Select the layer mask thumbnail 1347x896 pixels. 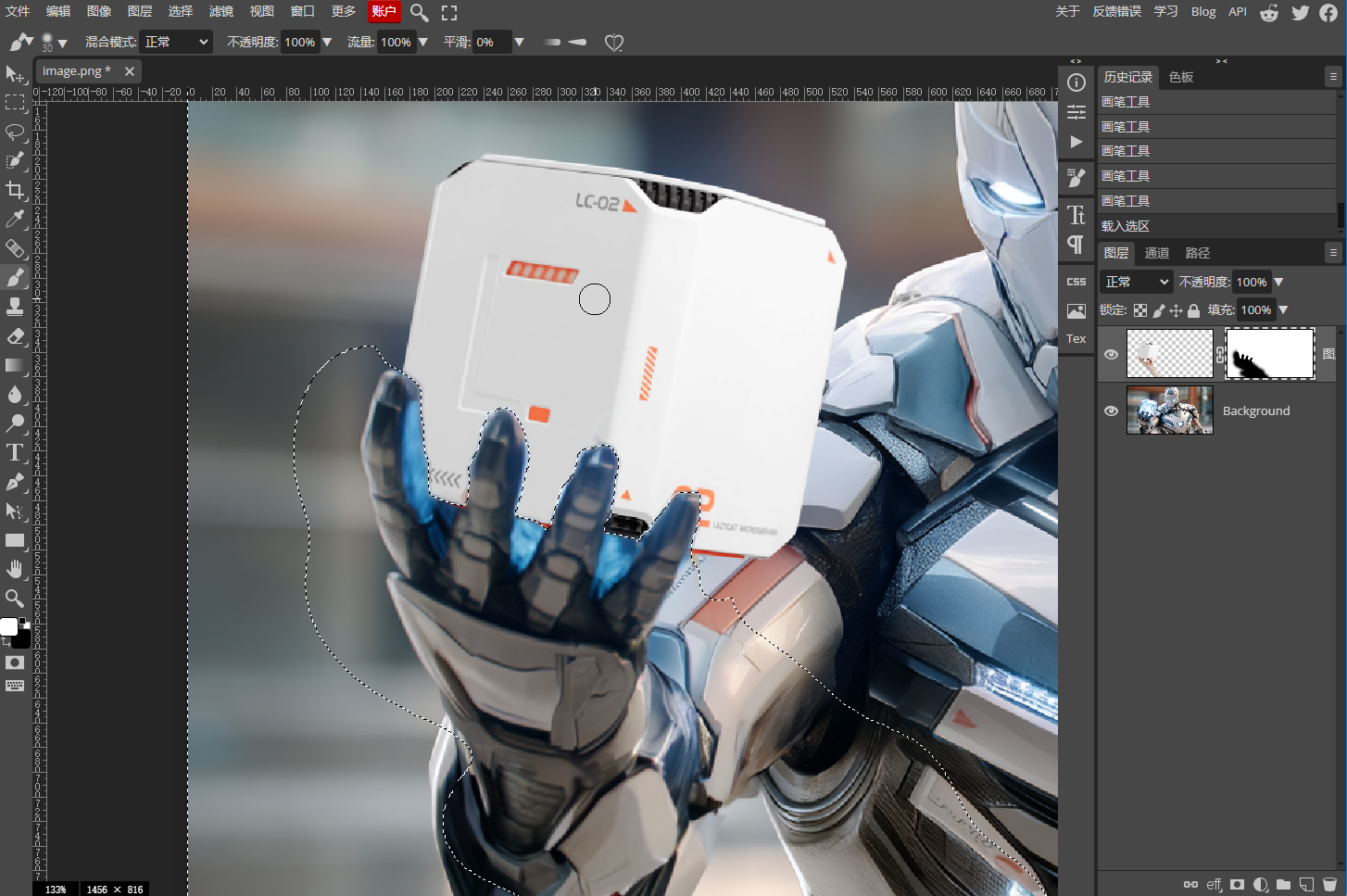click(x=1269, y=354)
